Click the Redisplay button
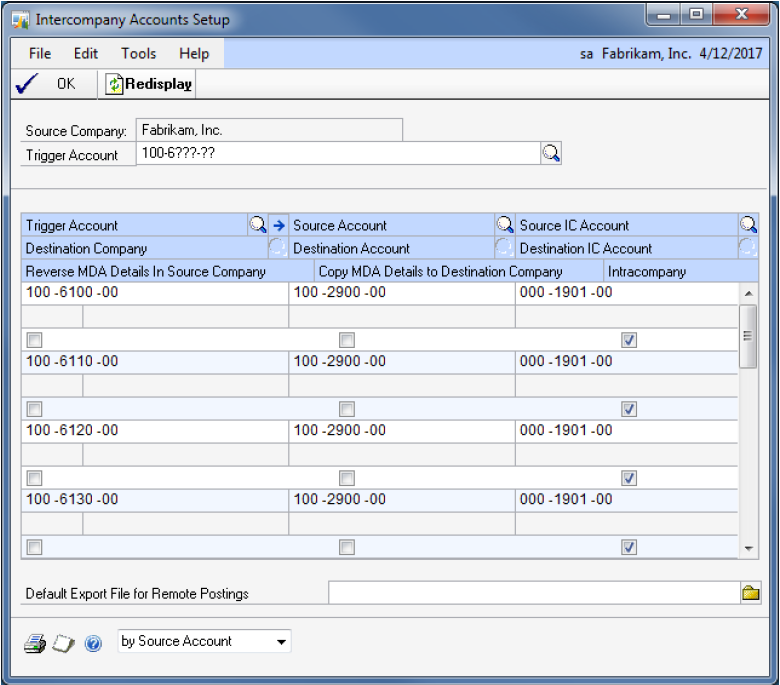This screenshot has height=685, width=780. click(x=149, y=85)
